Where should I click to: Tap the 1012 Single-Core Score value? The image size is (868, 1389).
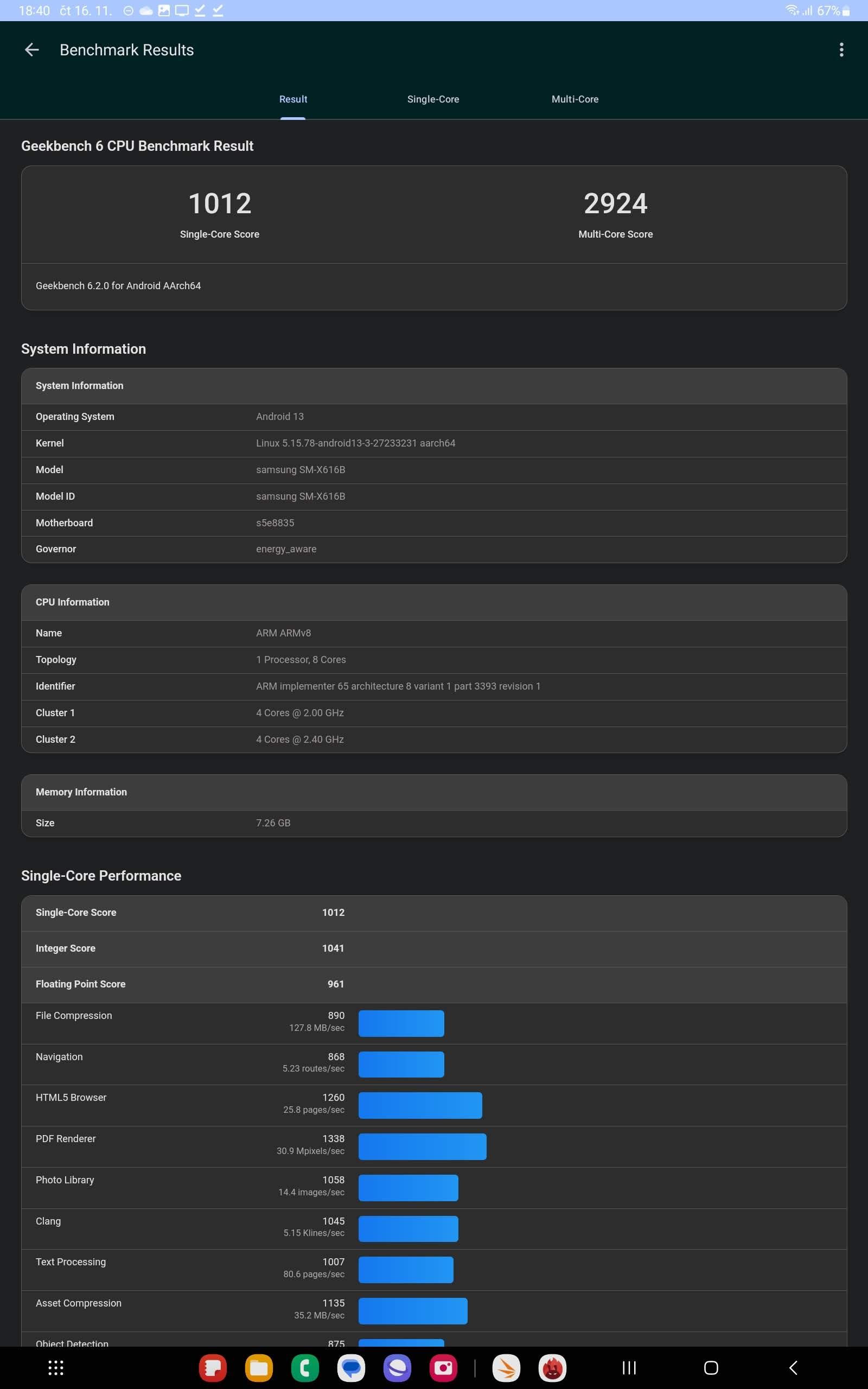point(220,203)
